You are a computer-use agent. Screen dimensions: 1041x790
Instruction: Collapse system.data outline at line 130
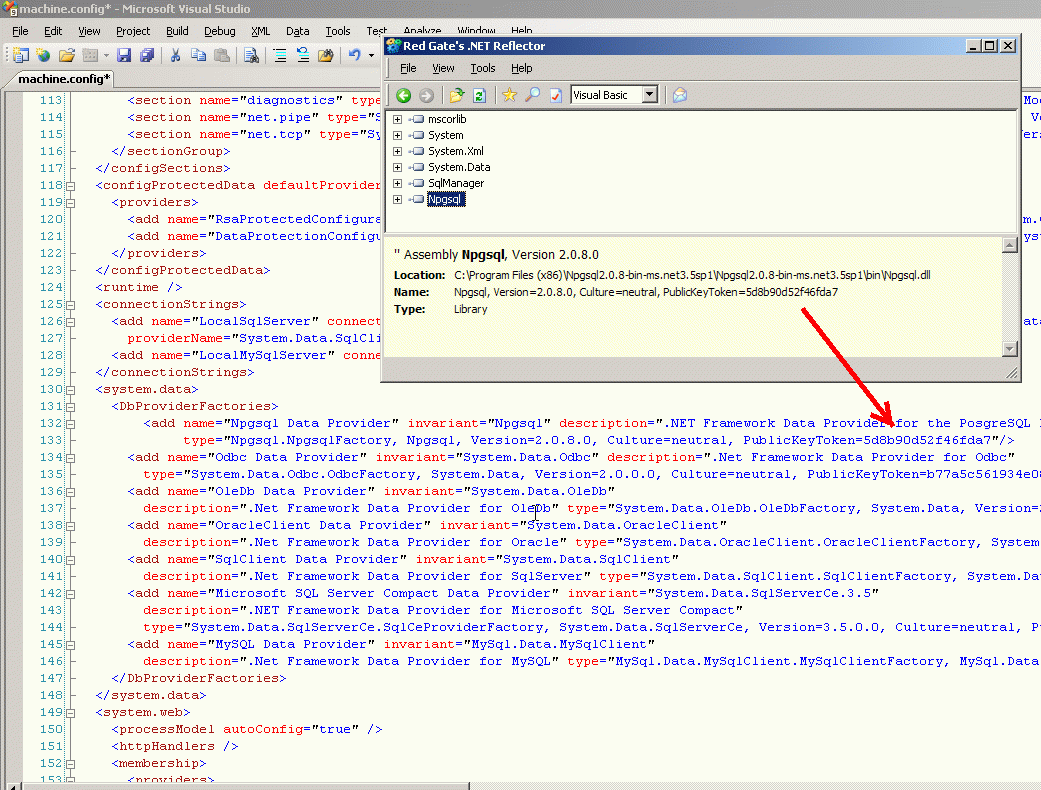point(70,390)
